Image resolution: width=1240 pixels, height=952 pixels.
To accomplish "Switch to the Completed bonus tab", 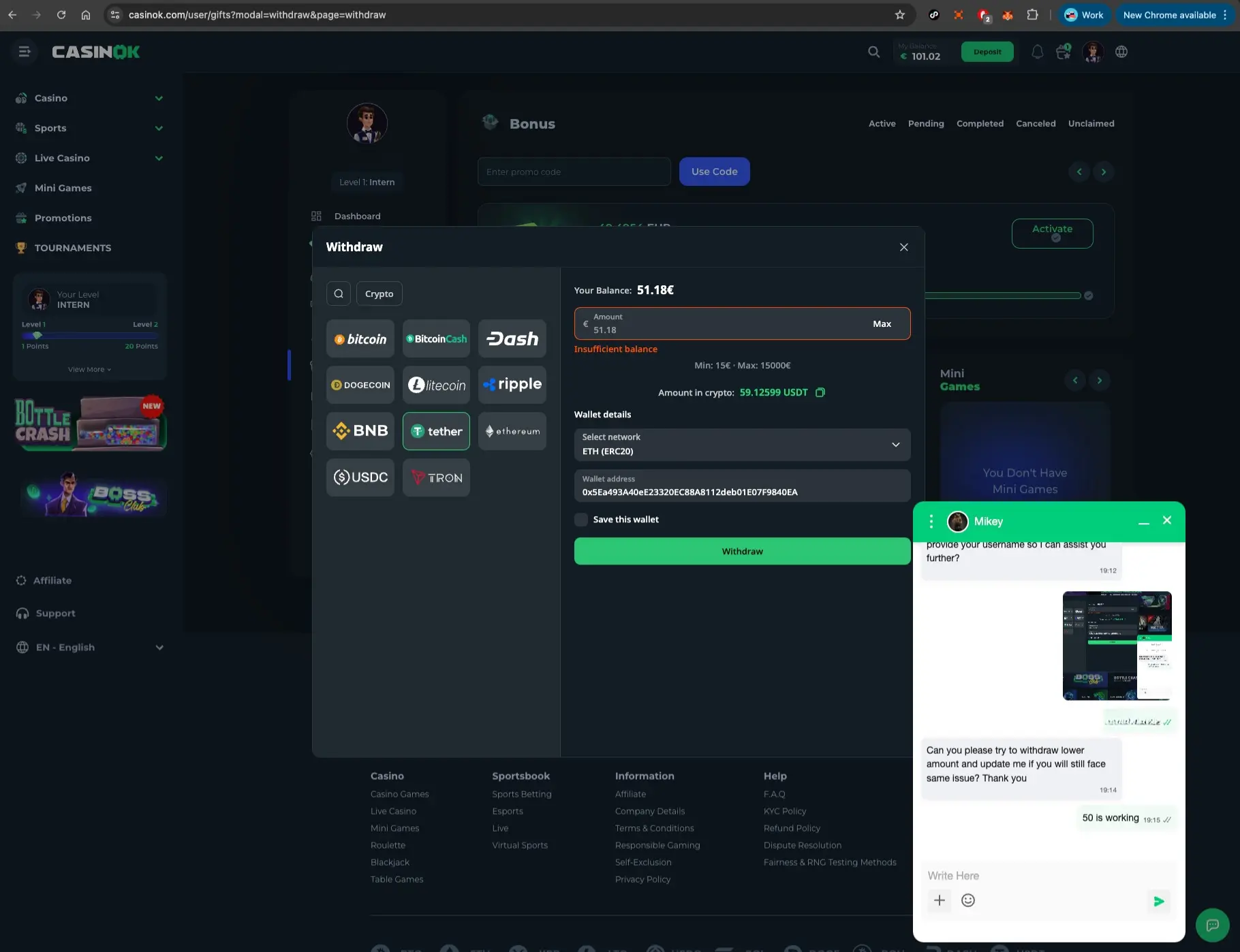I will pyautogui.click(x=980, y=123).
